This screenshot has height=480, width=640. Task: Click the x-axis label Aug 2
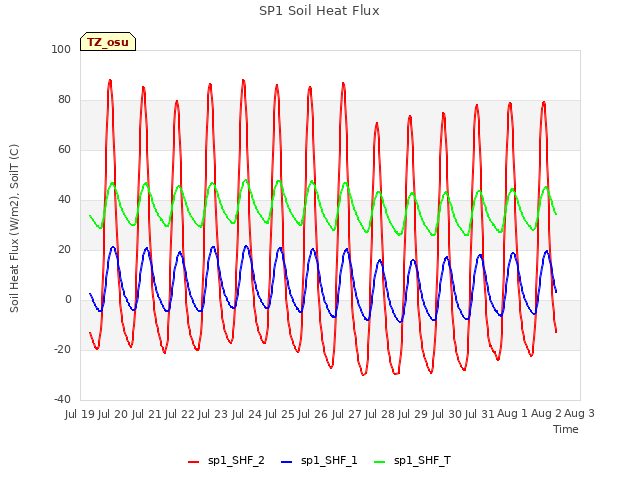click(x=546, y=414)
